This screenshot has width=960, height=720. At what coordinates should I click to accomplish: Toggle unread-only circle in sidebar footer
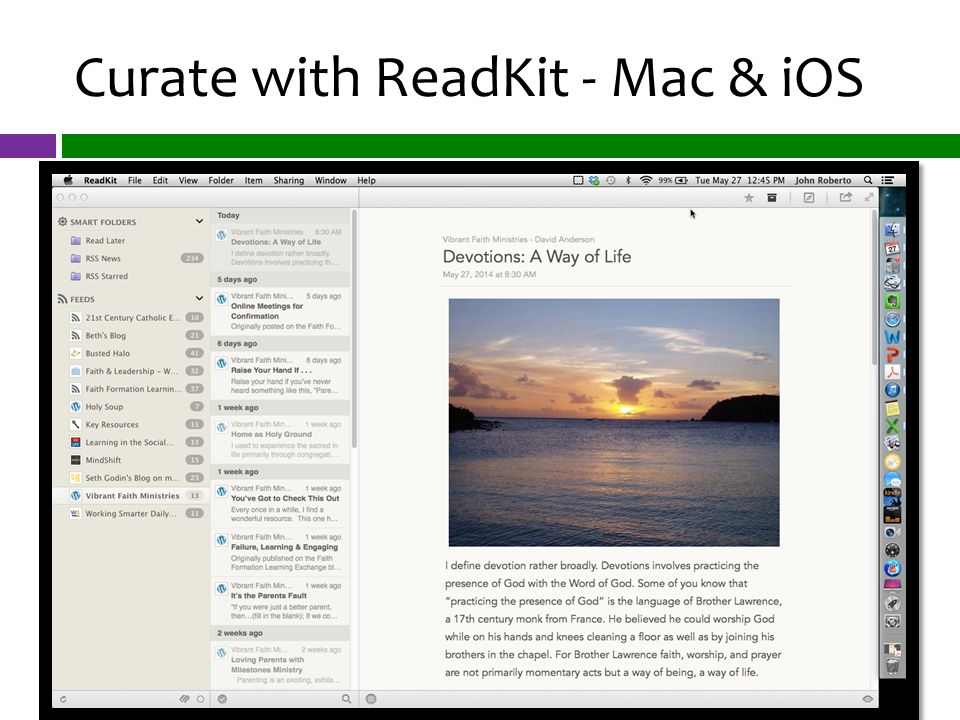[200, 699]
